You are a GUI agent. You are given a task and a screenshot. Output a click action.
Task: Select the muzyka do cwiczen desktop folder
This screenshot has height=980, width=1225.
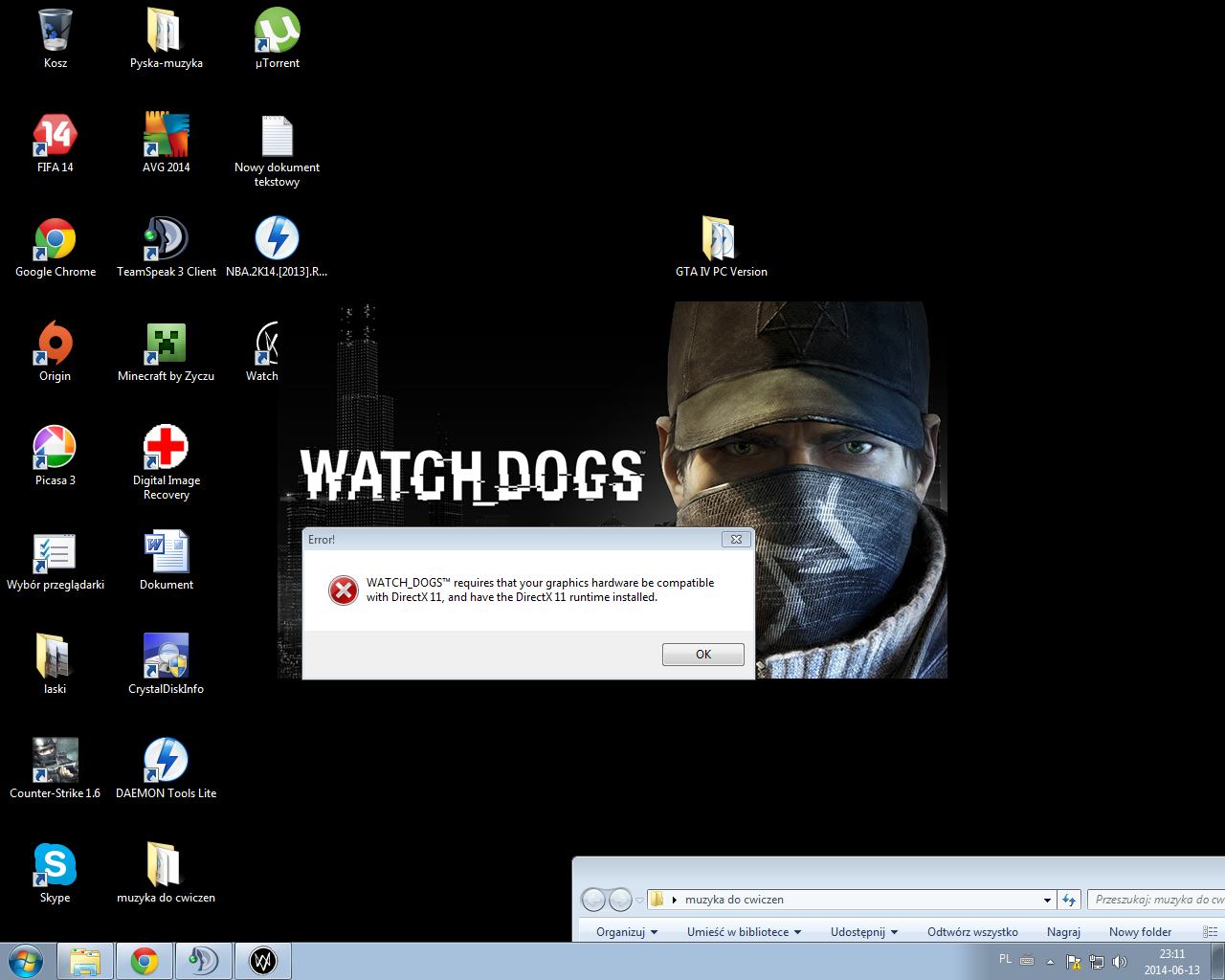point(167,873)
